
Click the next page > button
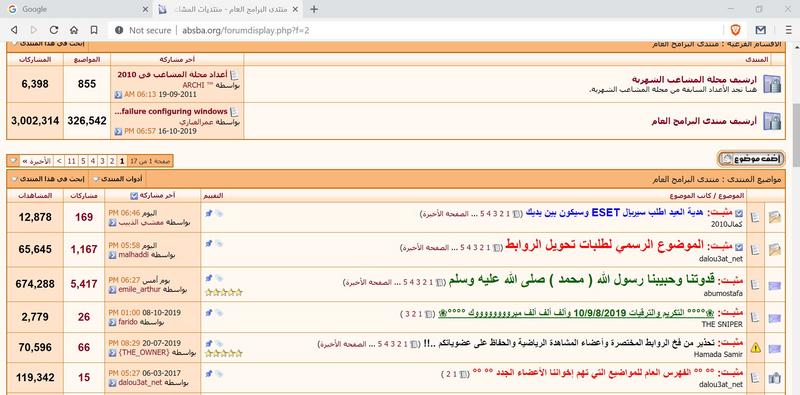[x=59, y=161]
